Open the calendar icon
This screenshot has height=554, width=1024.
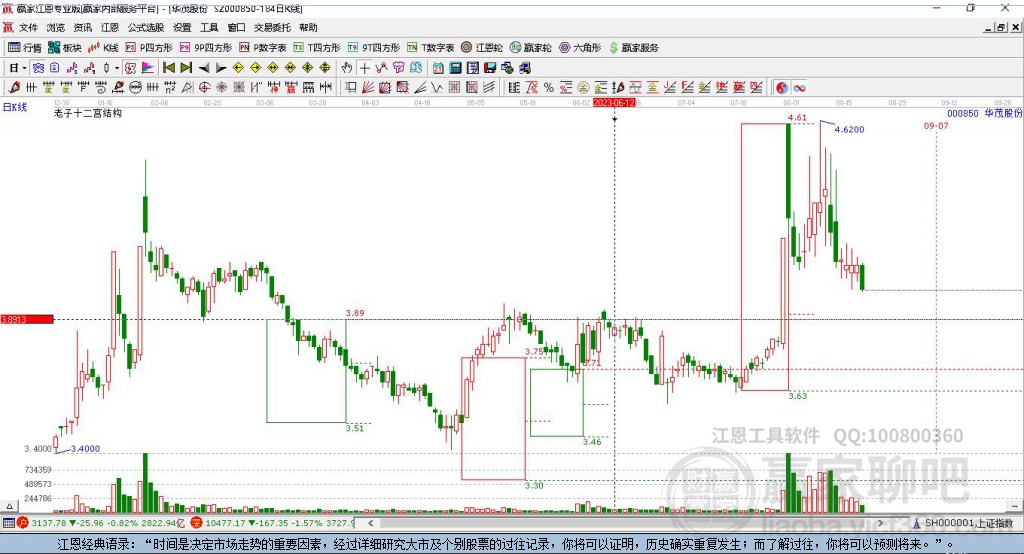(x=438, y=68)
